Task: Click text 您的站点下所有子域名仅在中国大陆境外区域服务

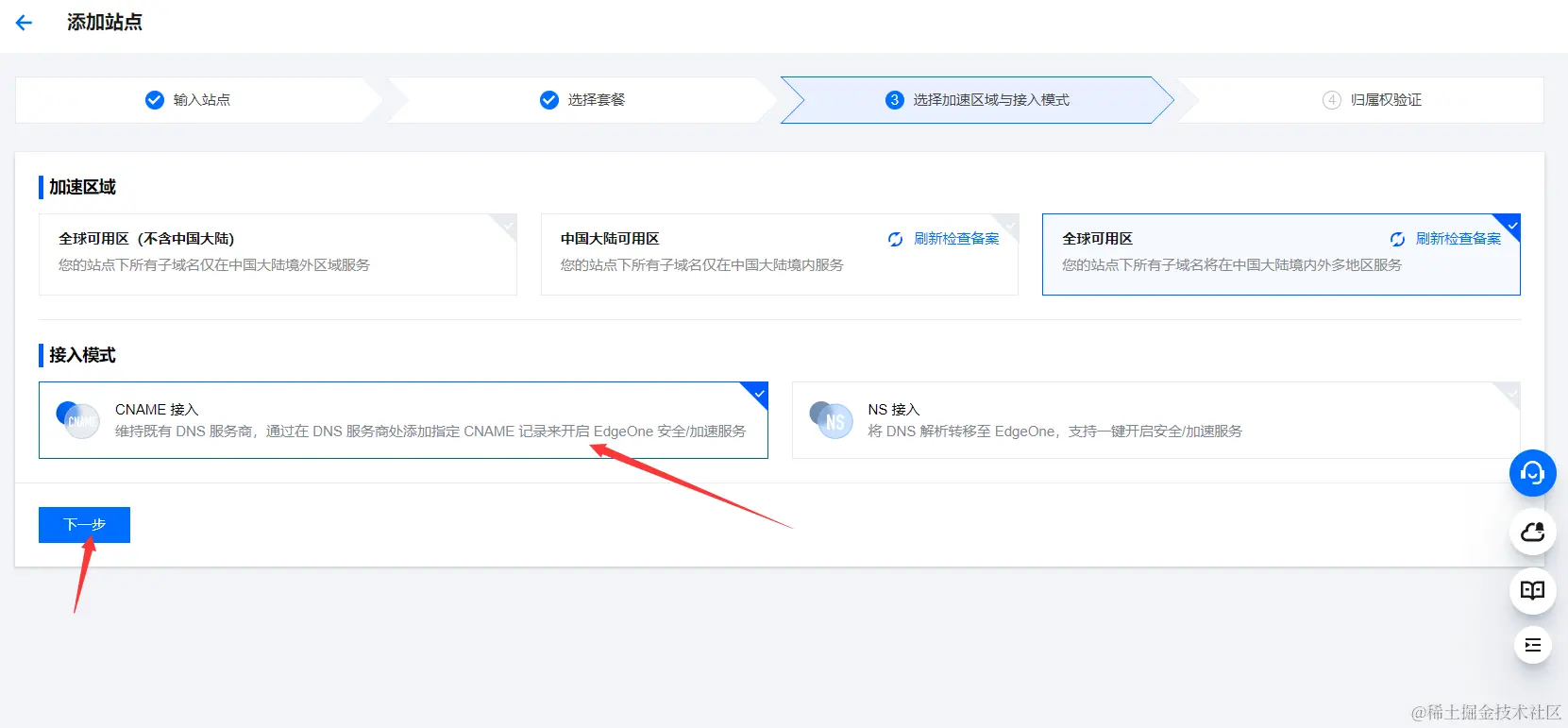Action: click(214, 265)
